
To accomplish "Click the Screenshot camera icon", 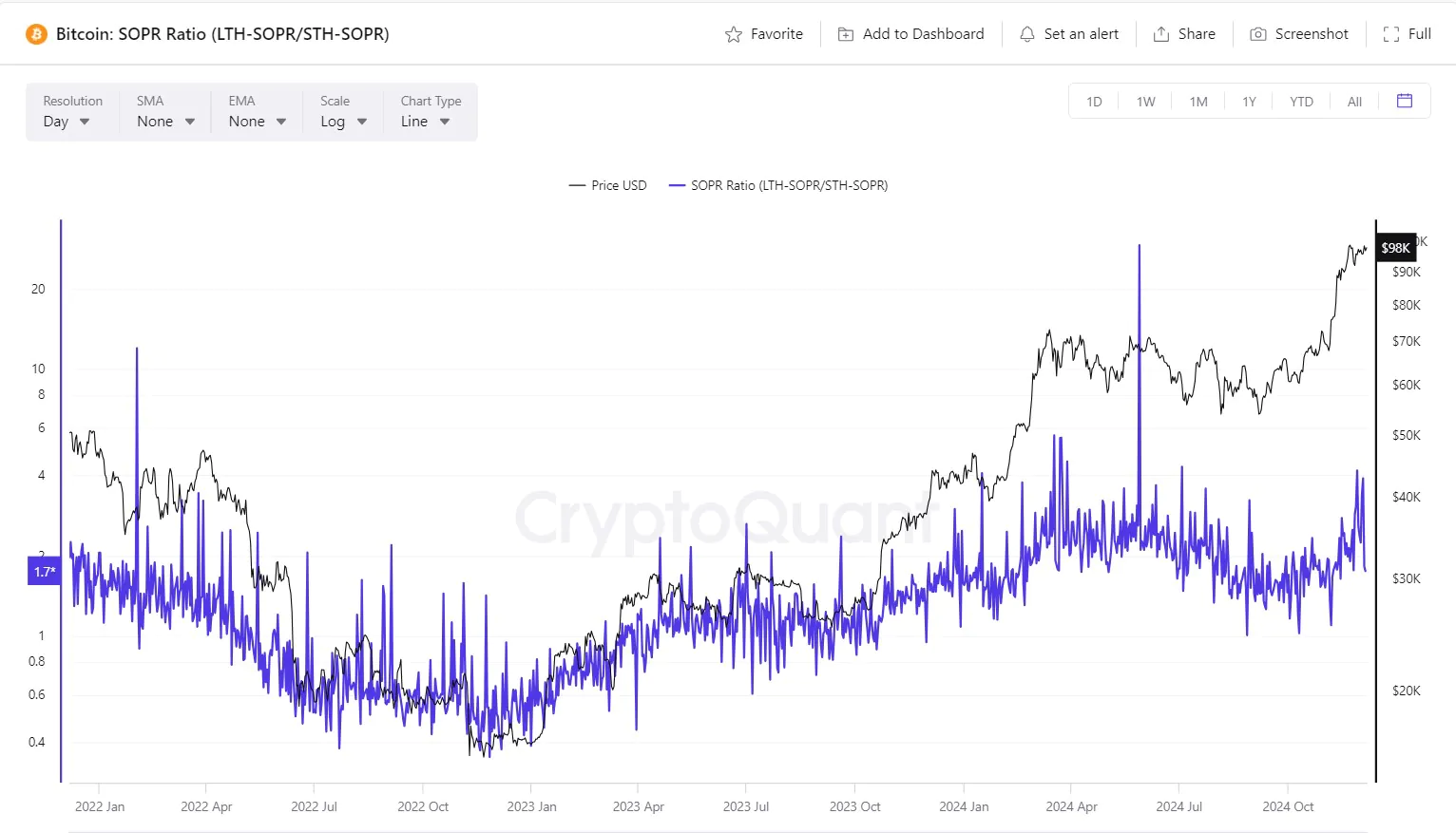I will [1257, 34].
